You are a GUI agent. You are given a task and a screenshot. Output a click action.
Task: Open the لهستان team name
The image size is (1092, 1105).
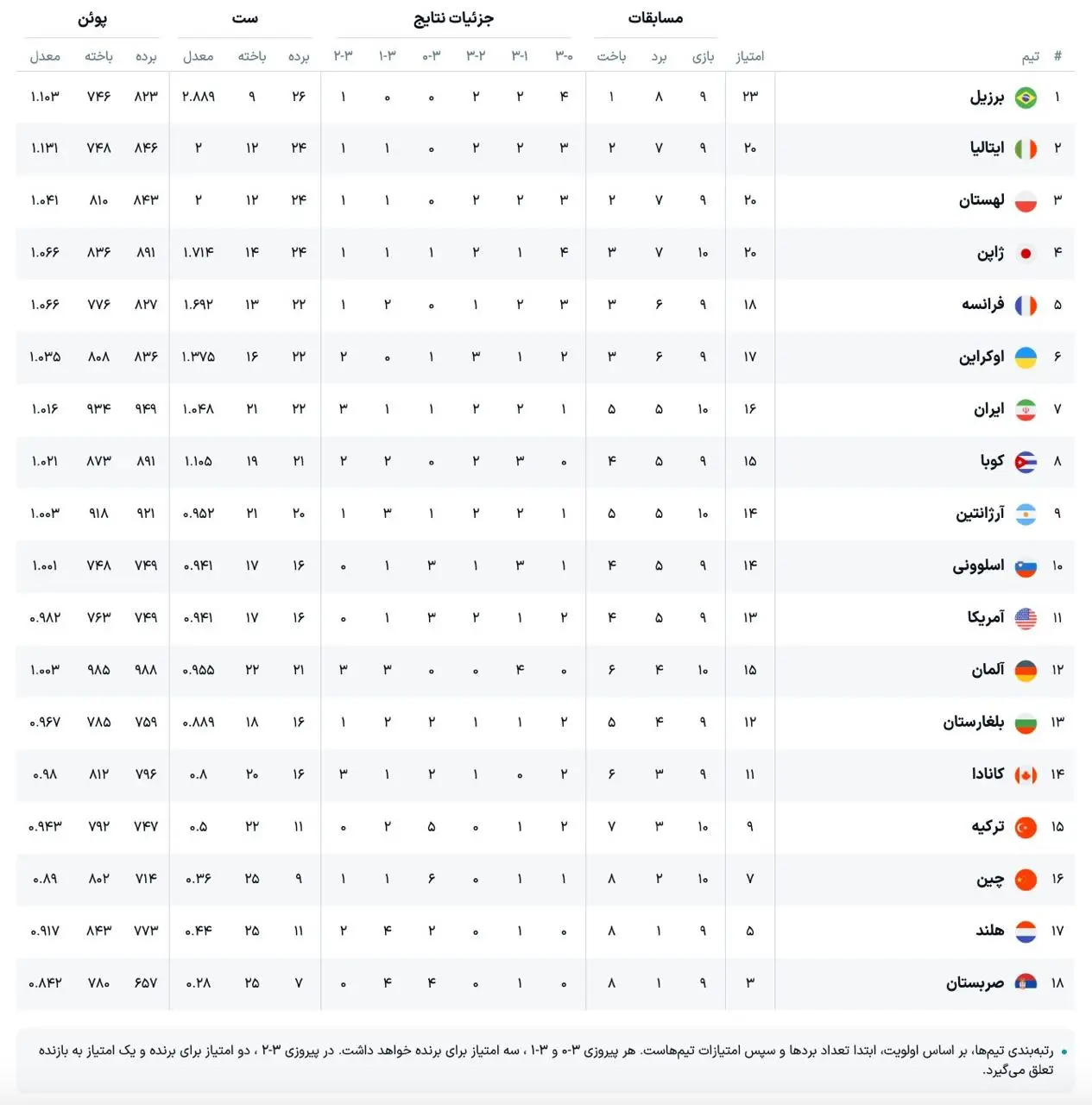(x=982, y=200)
